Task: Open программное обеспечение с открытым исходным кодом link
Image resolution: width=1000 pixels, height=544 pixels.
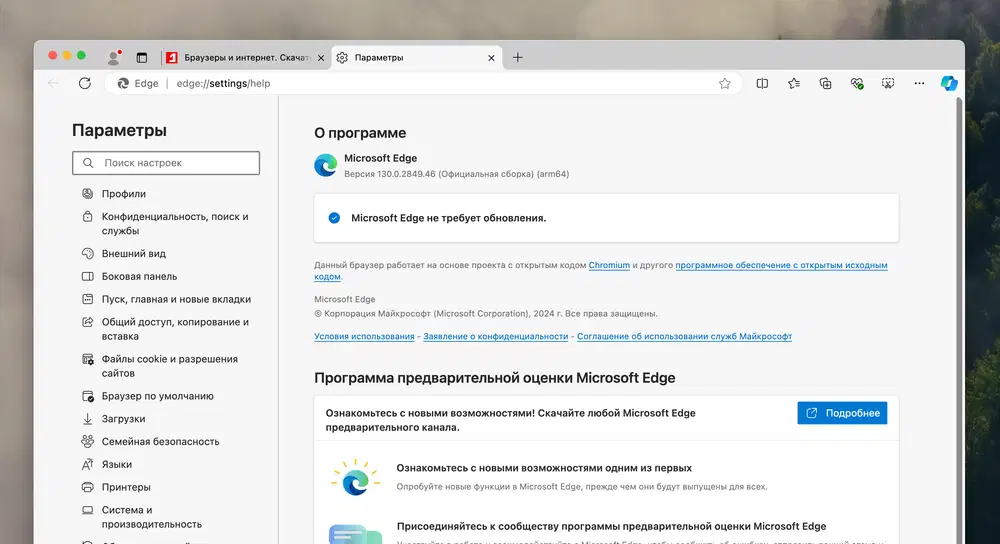Action: (x=781, y=265)
